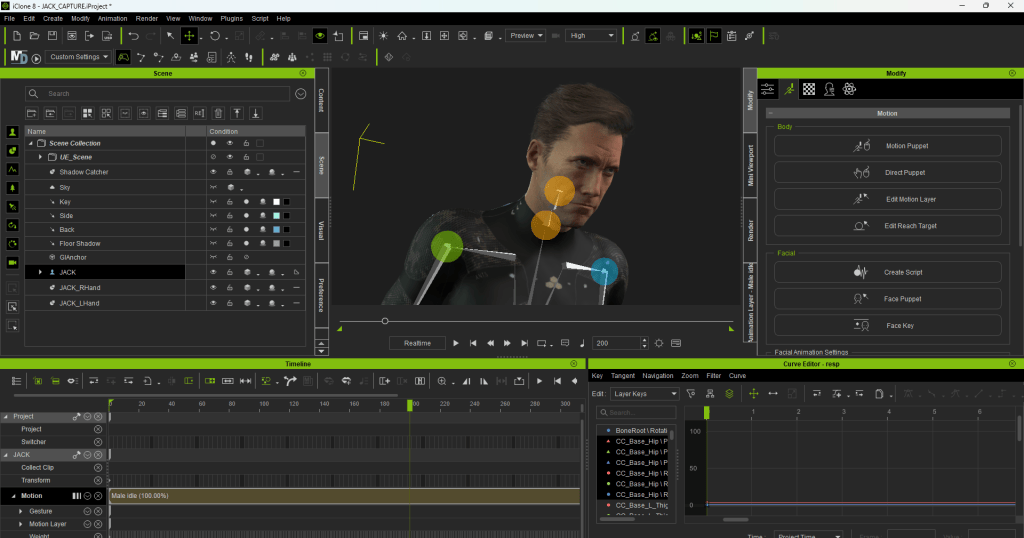The height and width of the screenshot is (538, 1024).
Task: Click the Male idle motion clip
Action: (x=344, y=496)
